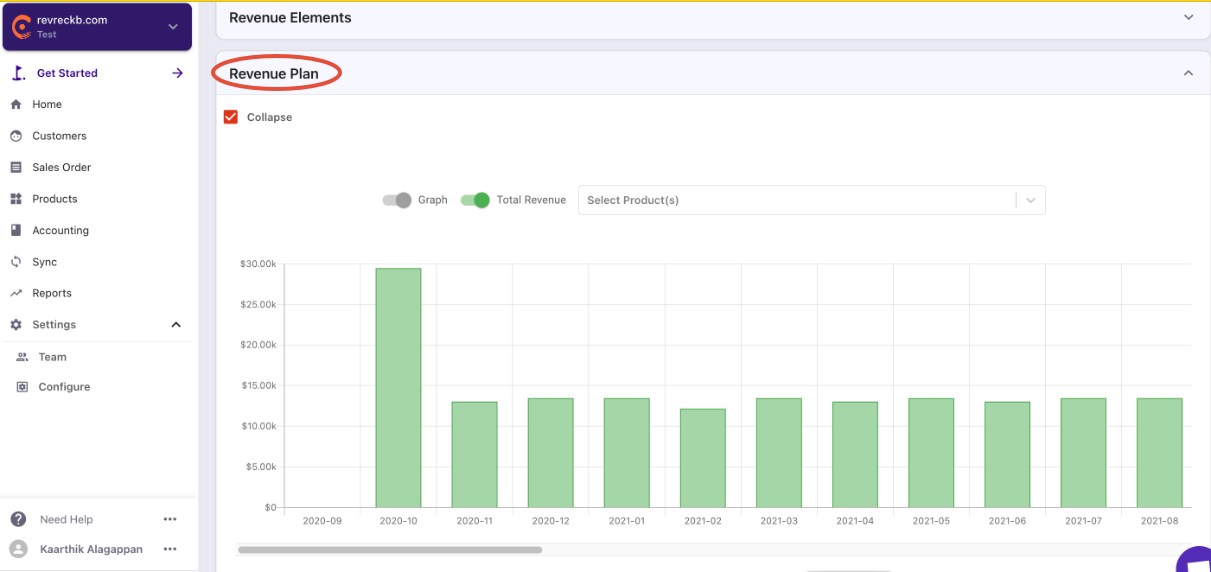Click the Configure icon
Screen dimensions: 1211x572
22,387
